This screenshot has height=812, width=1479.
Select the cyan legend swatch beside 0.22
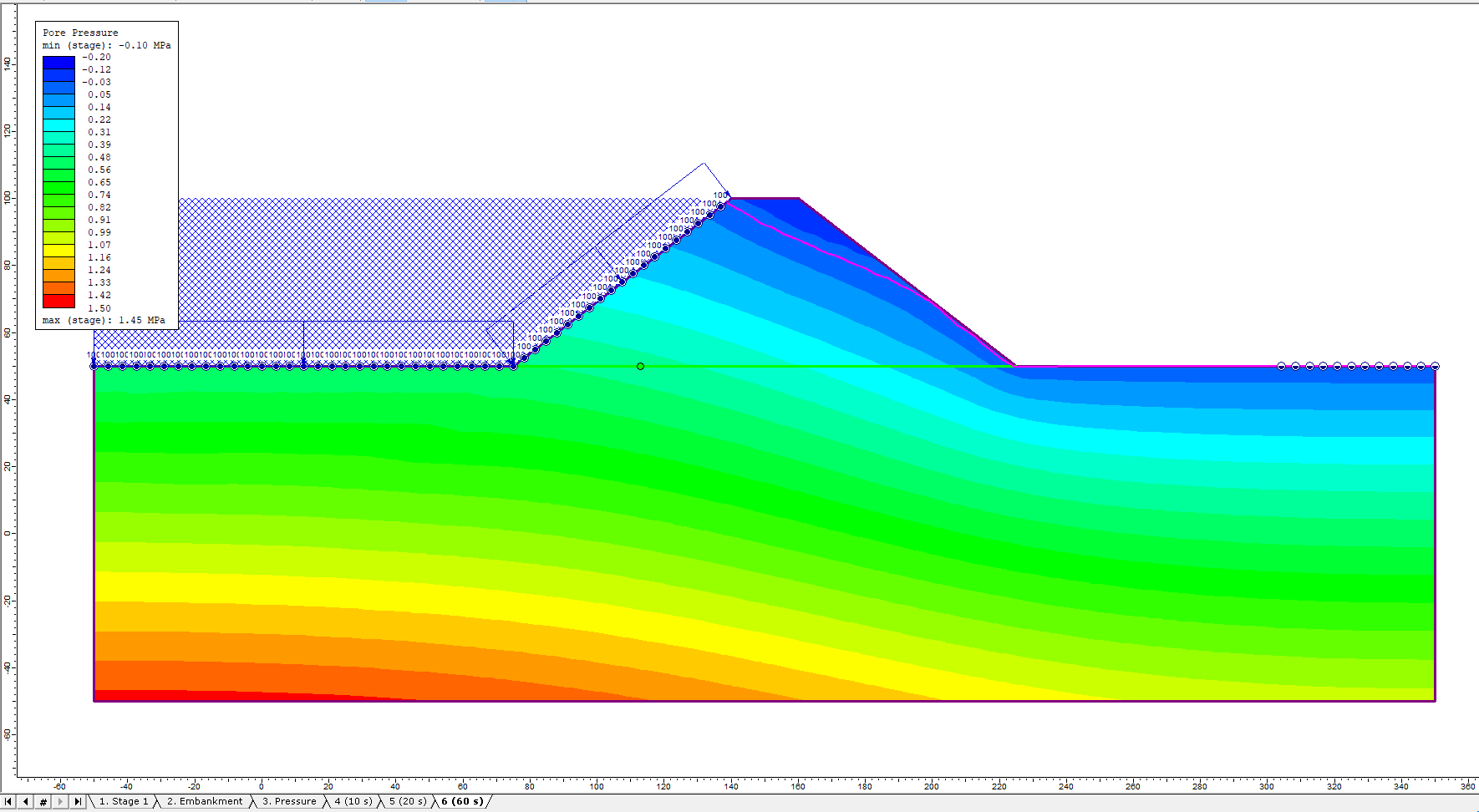[58, 124]
